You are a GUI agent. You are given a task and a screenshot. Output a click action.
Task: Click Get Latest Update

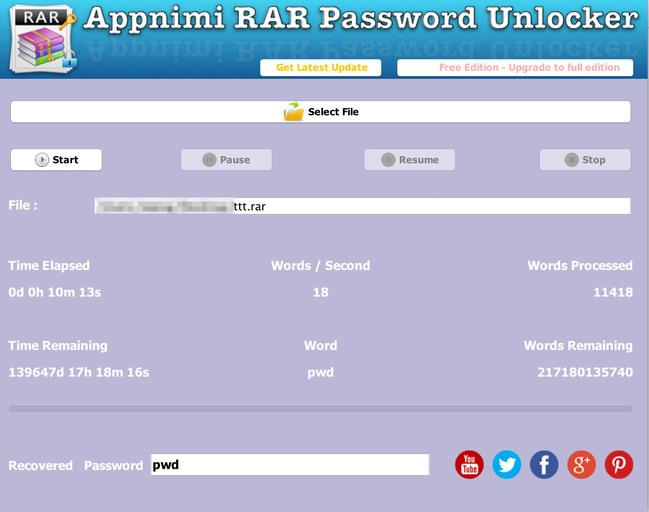click(x=321, y=68)
